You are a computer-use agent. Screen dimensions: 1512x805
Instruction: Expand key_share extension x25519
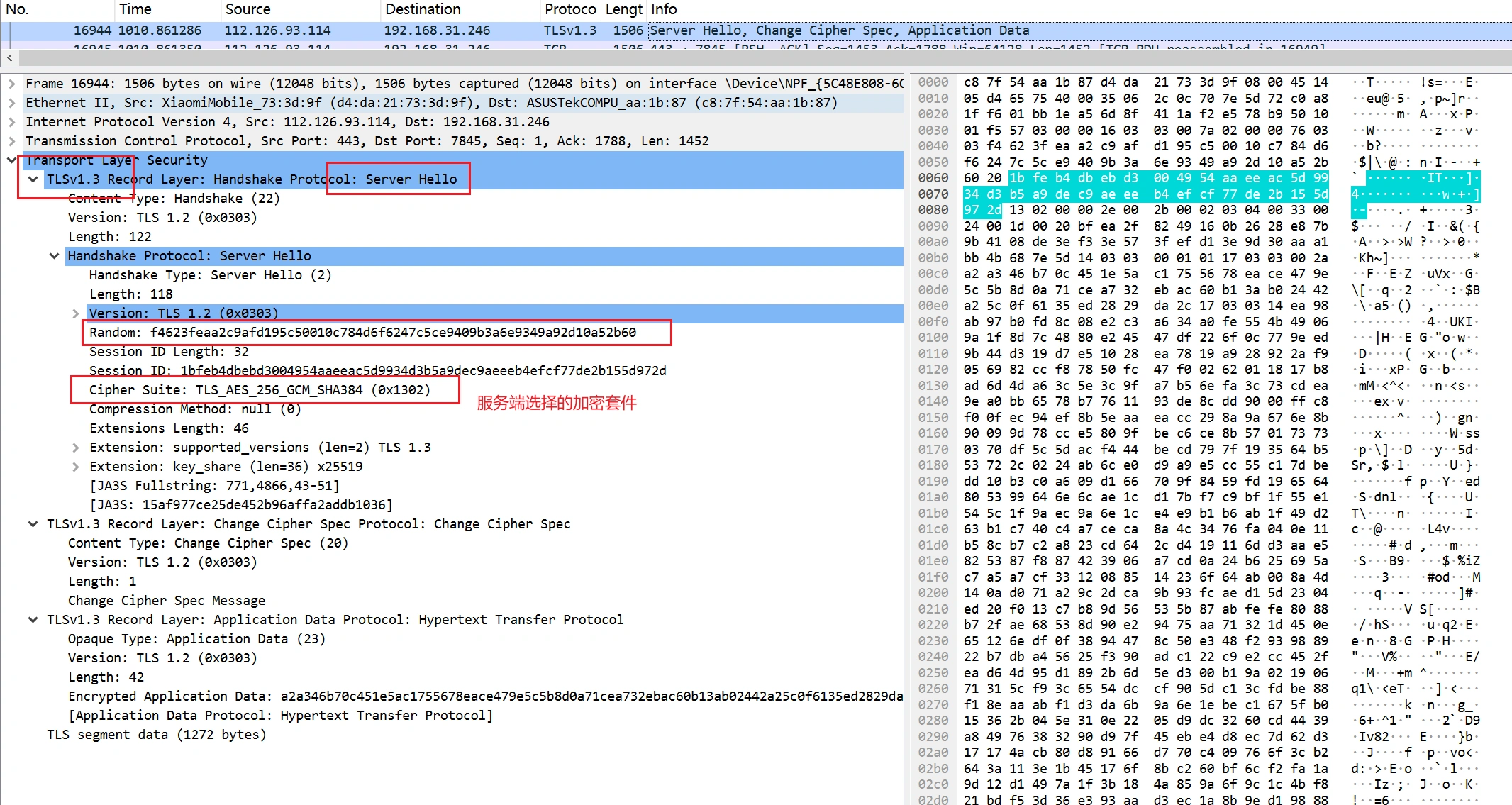click(x=75, y=467)
